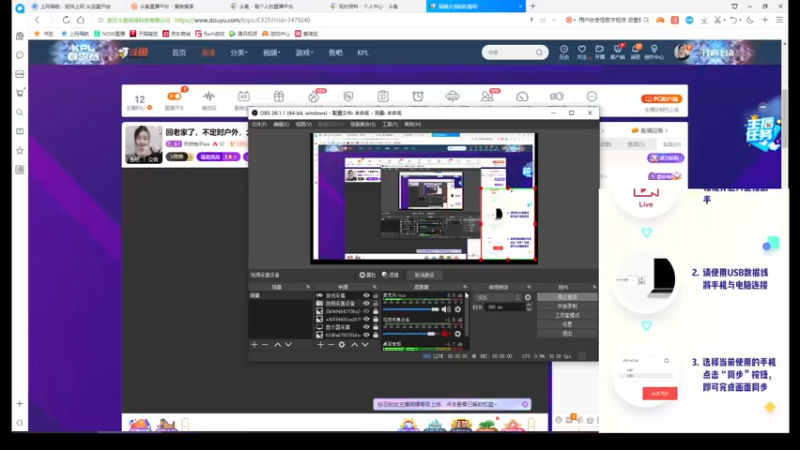Open transition type dropdown in OBS scene transitions

(x=498, y=297)
